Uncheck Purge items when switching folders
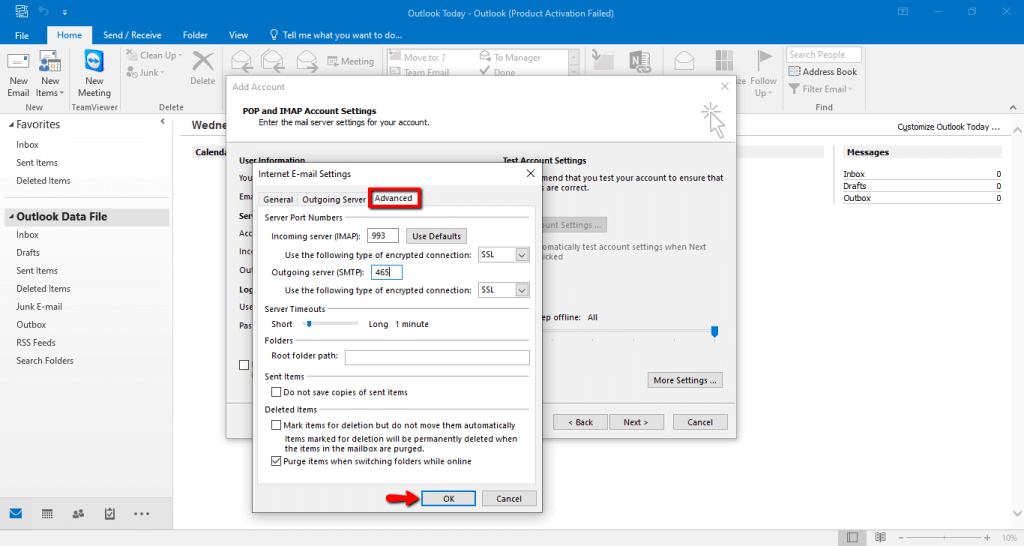Viewport: 1024px width, 546px height. pos(276,461)
